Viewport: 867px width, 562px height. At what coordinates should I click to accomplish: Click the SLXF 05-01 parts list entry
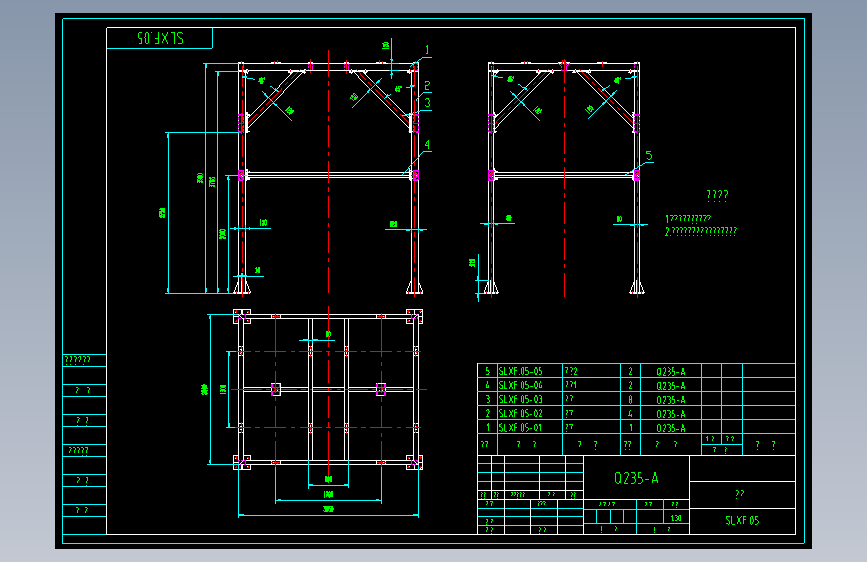click(x=520, y=428)
